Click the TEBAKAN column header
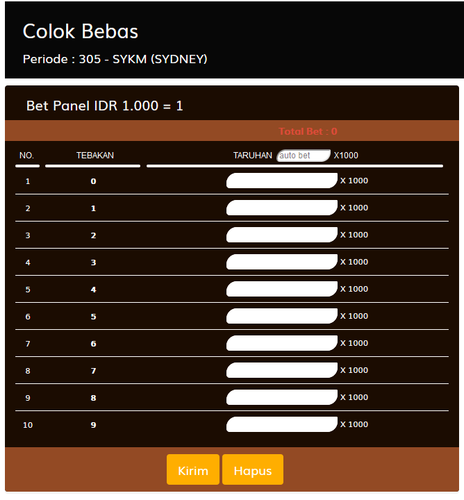 (x=95, y=155)
